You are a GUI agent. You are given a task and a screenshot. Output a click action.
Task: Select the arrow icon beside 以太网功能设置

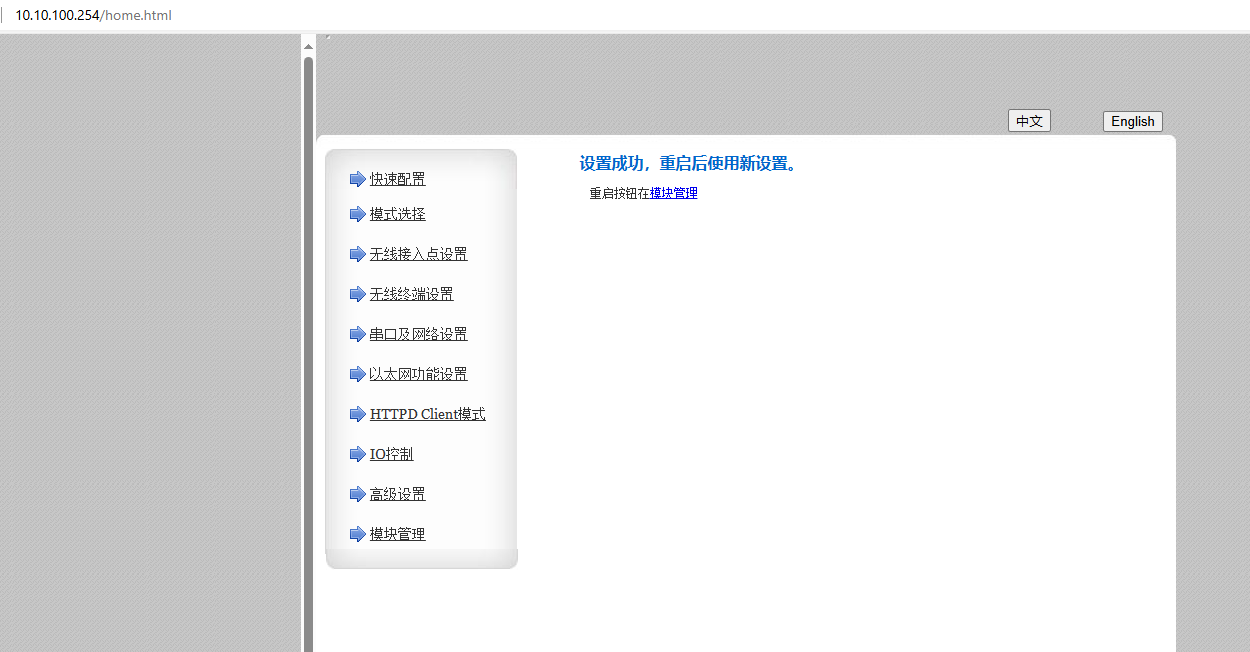pos(357,374)
